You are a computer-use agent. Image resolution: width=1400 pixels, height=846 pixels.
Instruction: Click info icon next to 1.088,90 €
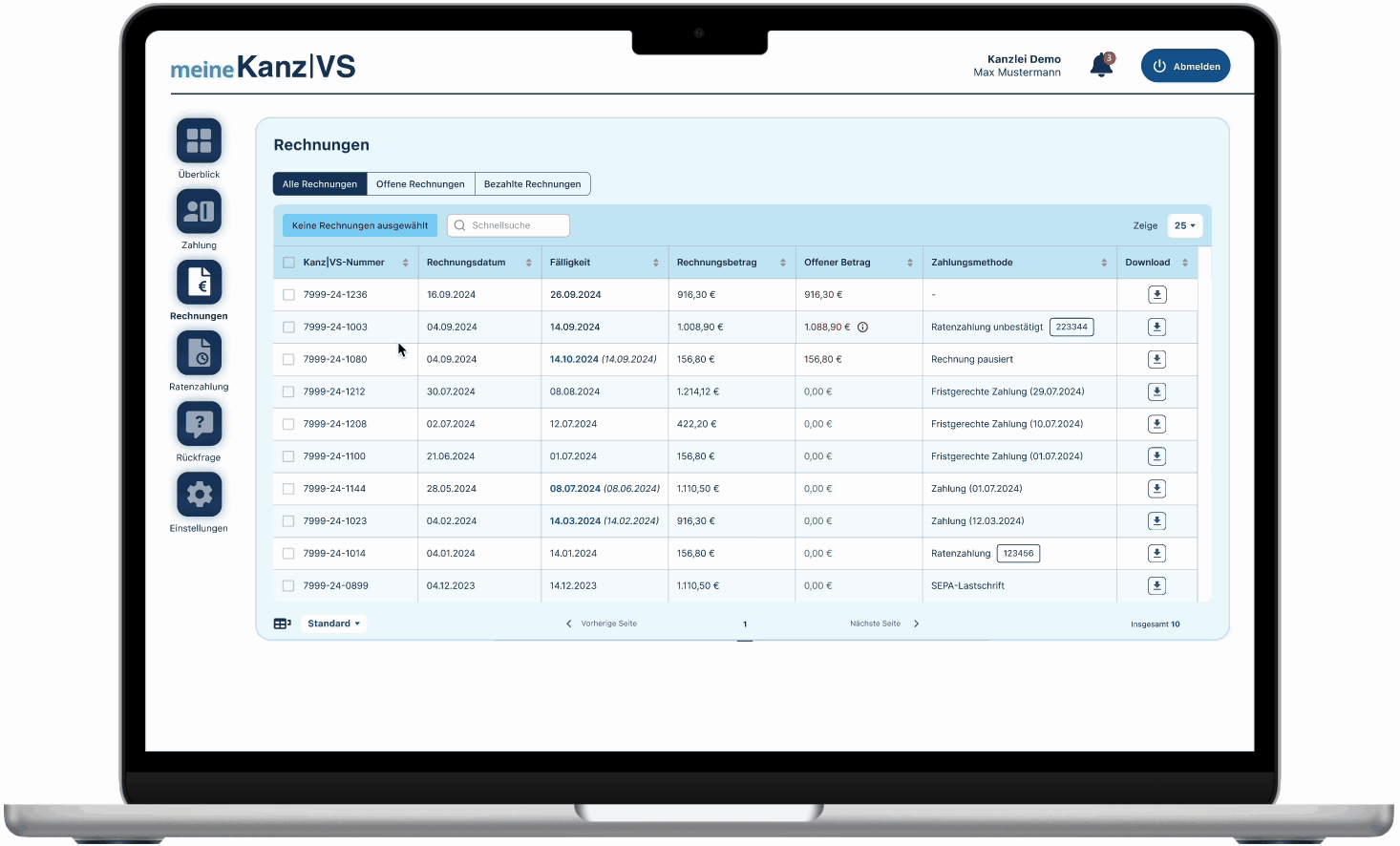[x=862, y=328]
